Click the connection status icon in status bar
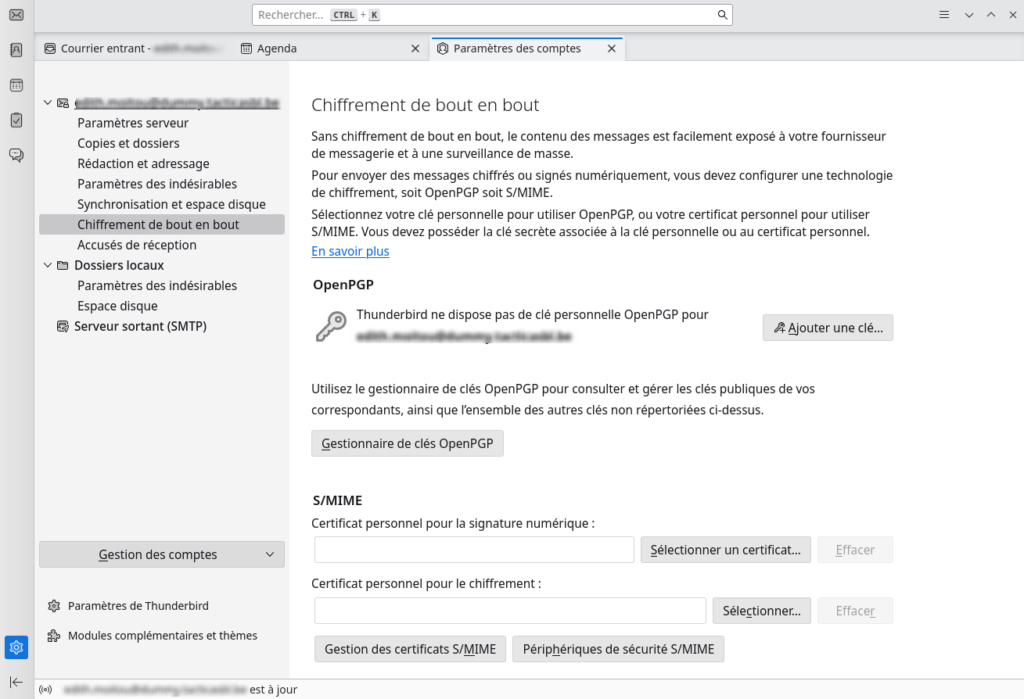Image resolution: width=1024 pixels, height=699 pixels. (45, 689)
